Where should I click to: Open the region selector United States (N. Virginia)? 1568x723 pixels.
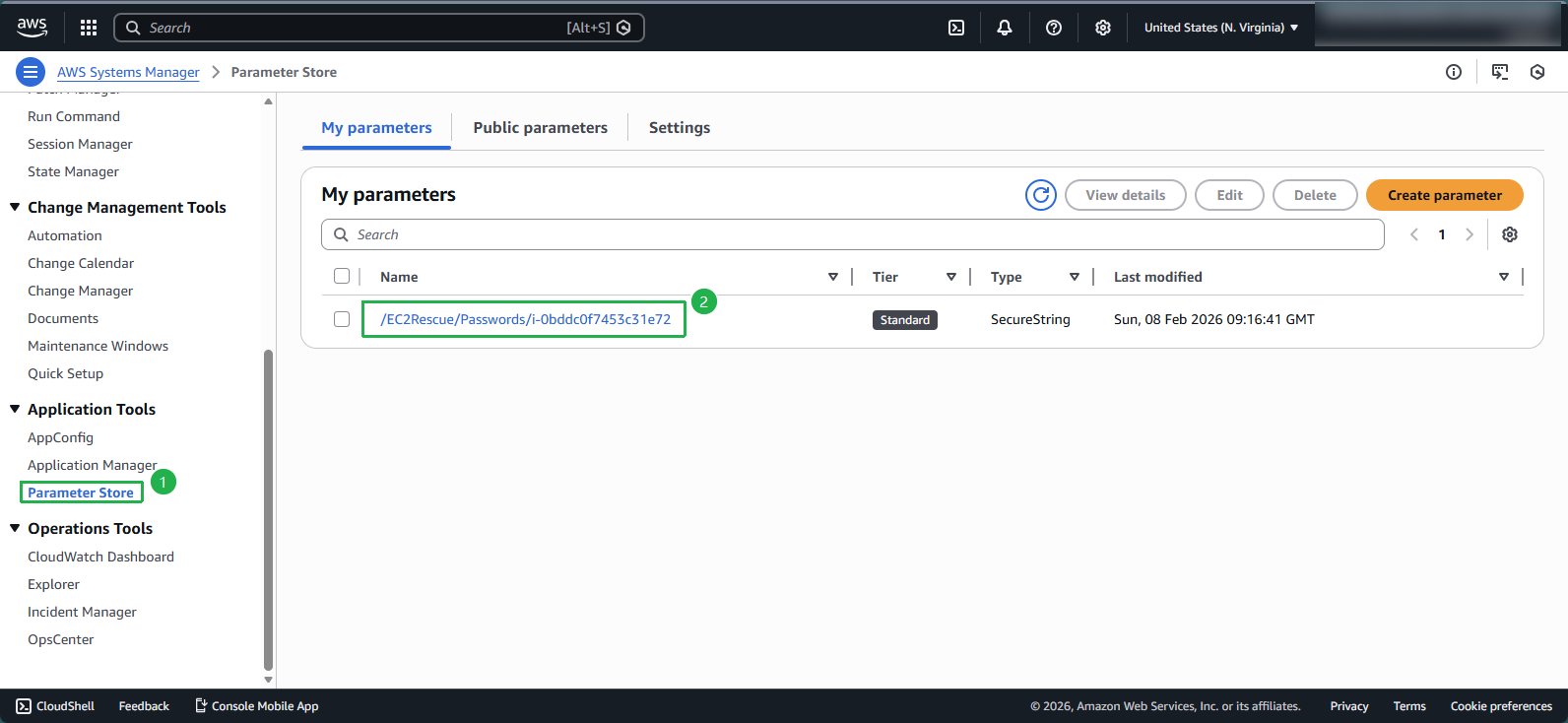click(x=1221, y=28)
